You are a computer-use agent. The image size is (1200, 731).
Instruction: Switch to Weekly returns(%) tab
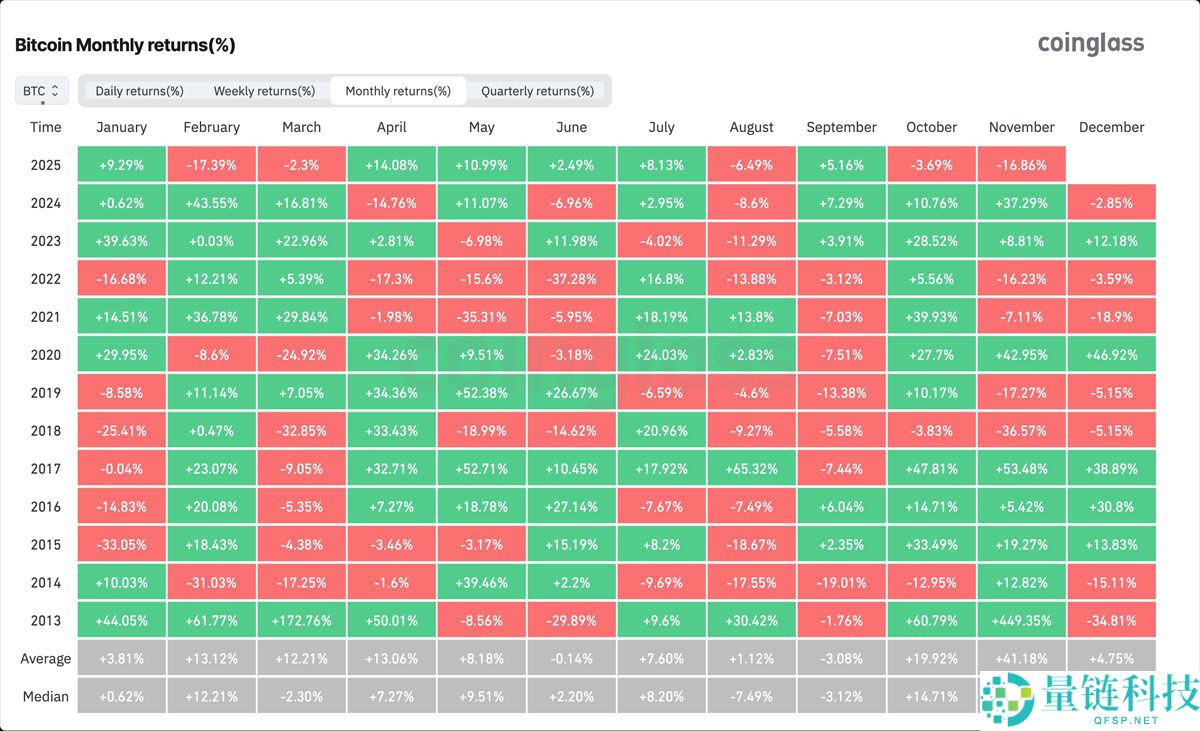coord(264,91)
